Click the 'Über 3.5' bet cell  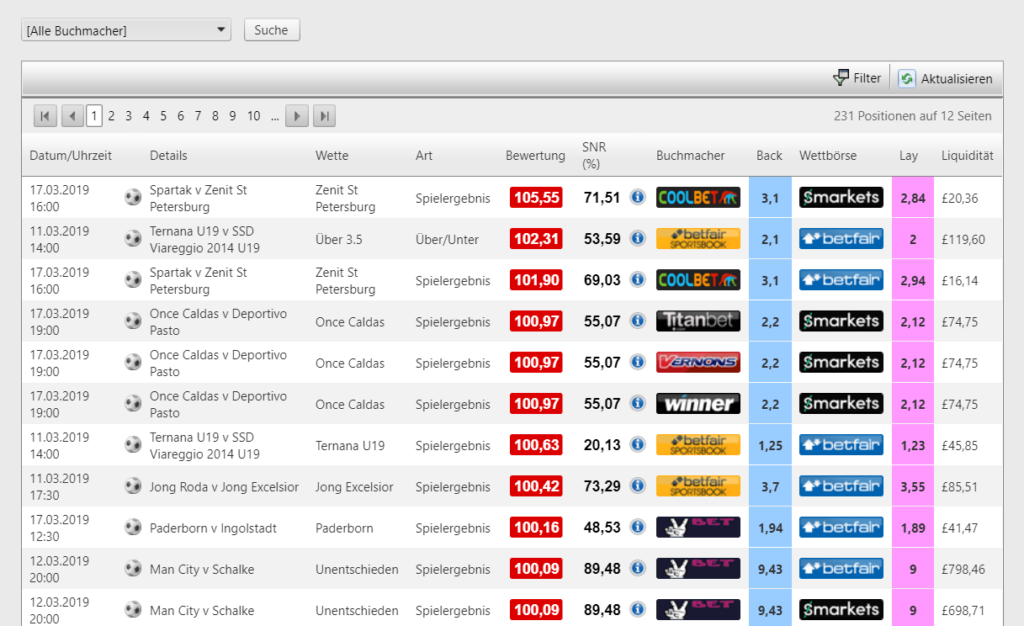pos(338,239)
